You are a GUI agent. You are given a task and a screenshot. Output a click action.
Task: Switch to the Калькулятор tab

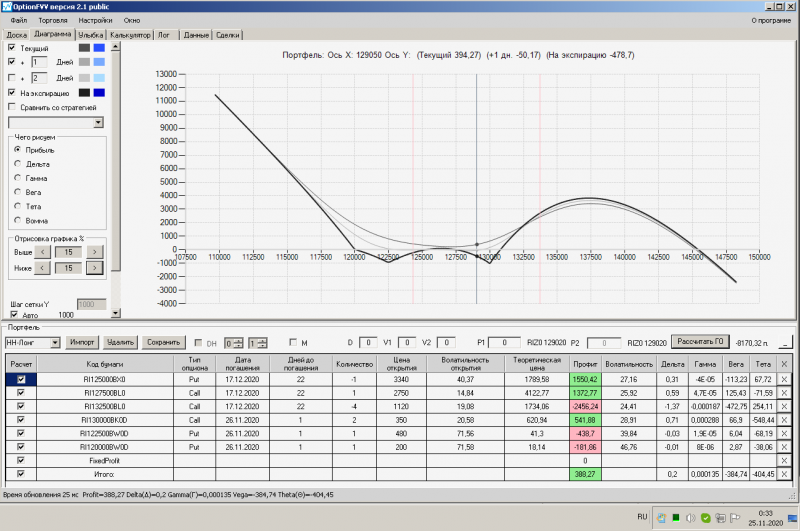point(130,35)
